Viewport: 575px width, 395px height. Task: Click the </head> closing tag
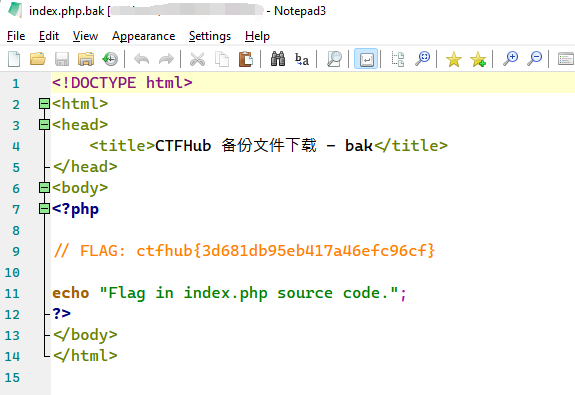(x=85, y=167)
